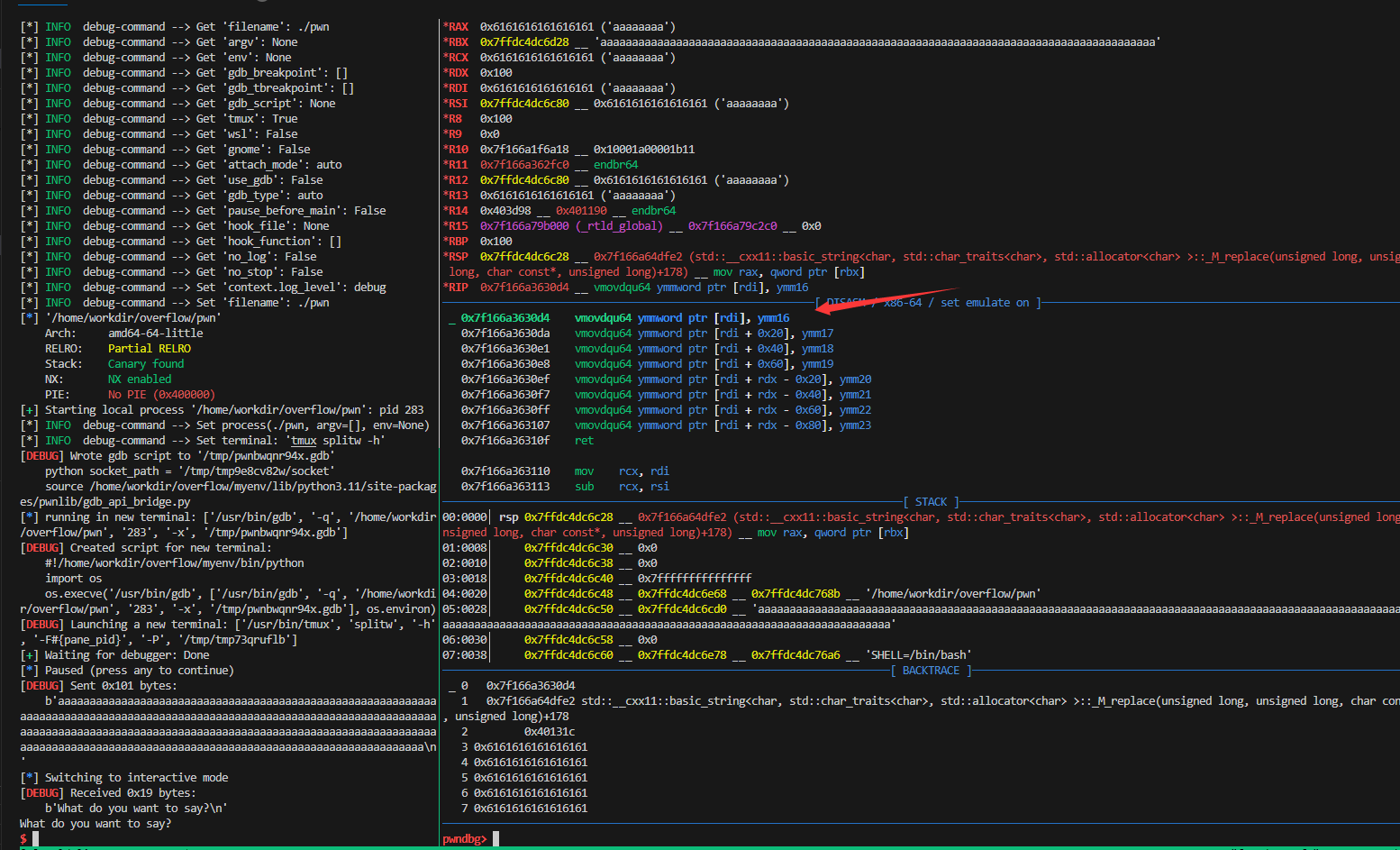The width and height of the screenshot is (1400, 850).
Task: Select the *R13 register label
Action: coord(456,196)
